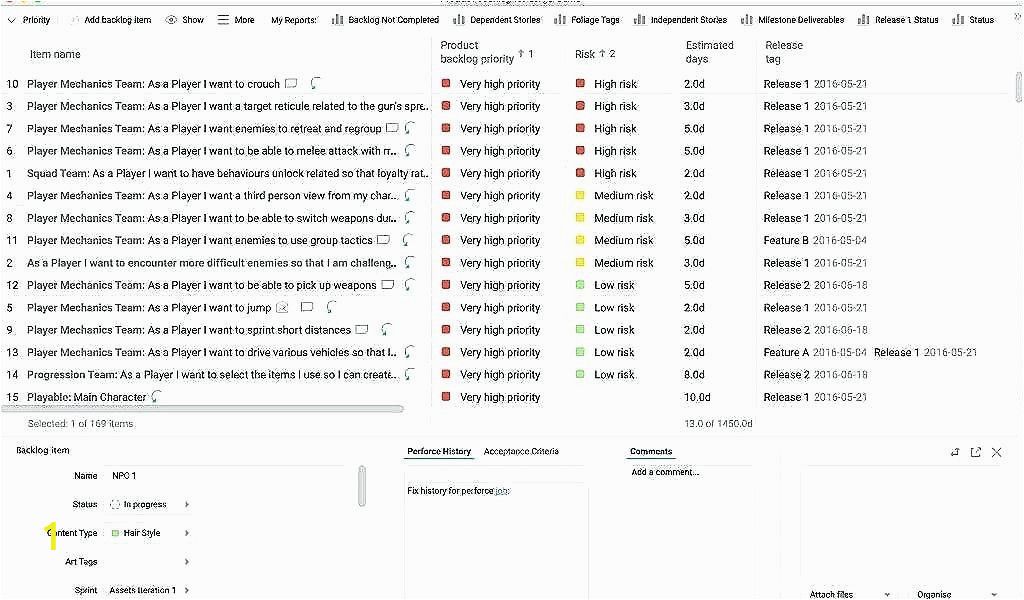Pop out the backlog item details panel
This screenshot has width=1024, height=600.
[976, 452]
